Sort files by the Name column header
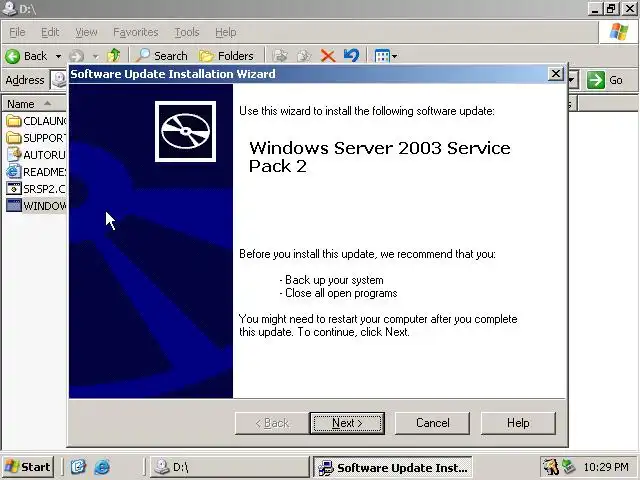 34,104
